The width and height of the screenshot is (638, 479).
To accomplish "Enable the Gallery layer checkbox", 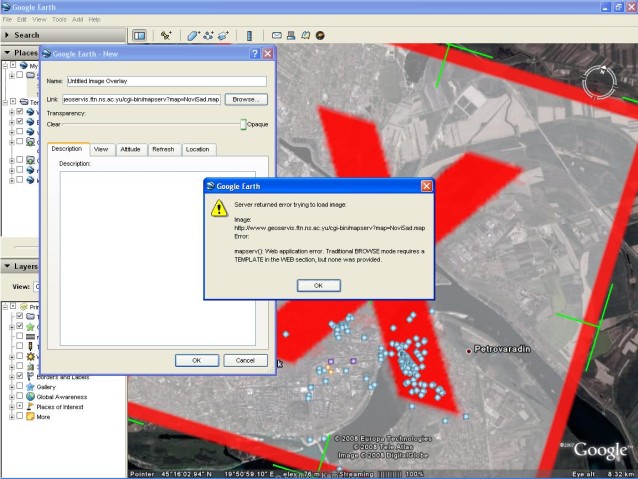I will click(19, 386).
